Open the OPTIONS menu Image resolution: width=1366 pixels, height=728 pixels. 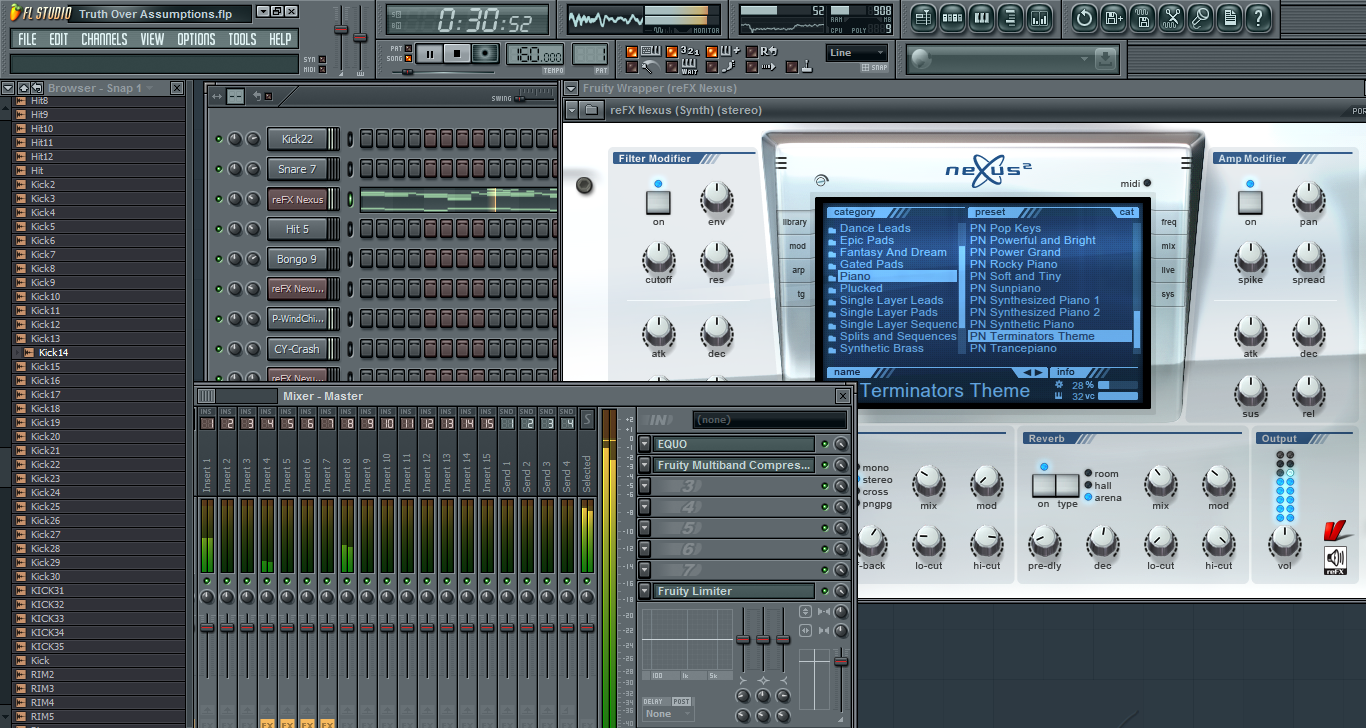click(x=196, y=39)
